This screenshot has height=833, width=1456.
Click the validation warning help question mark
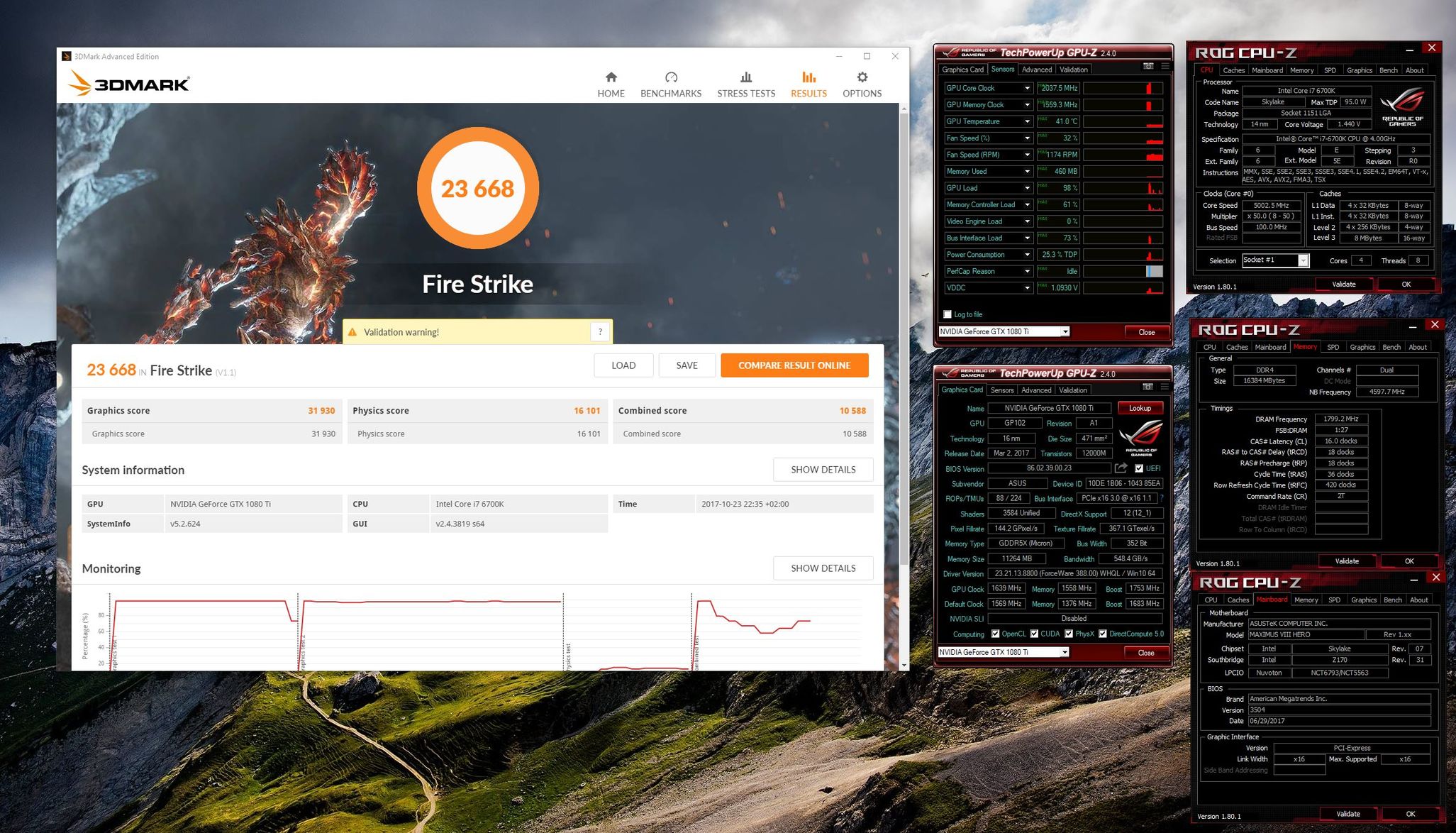click(600, 331)
